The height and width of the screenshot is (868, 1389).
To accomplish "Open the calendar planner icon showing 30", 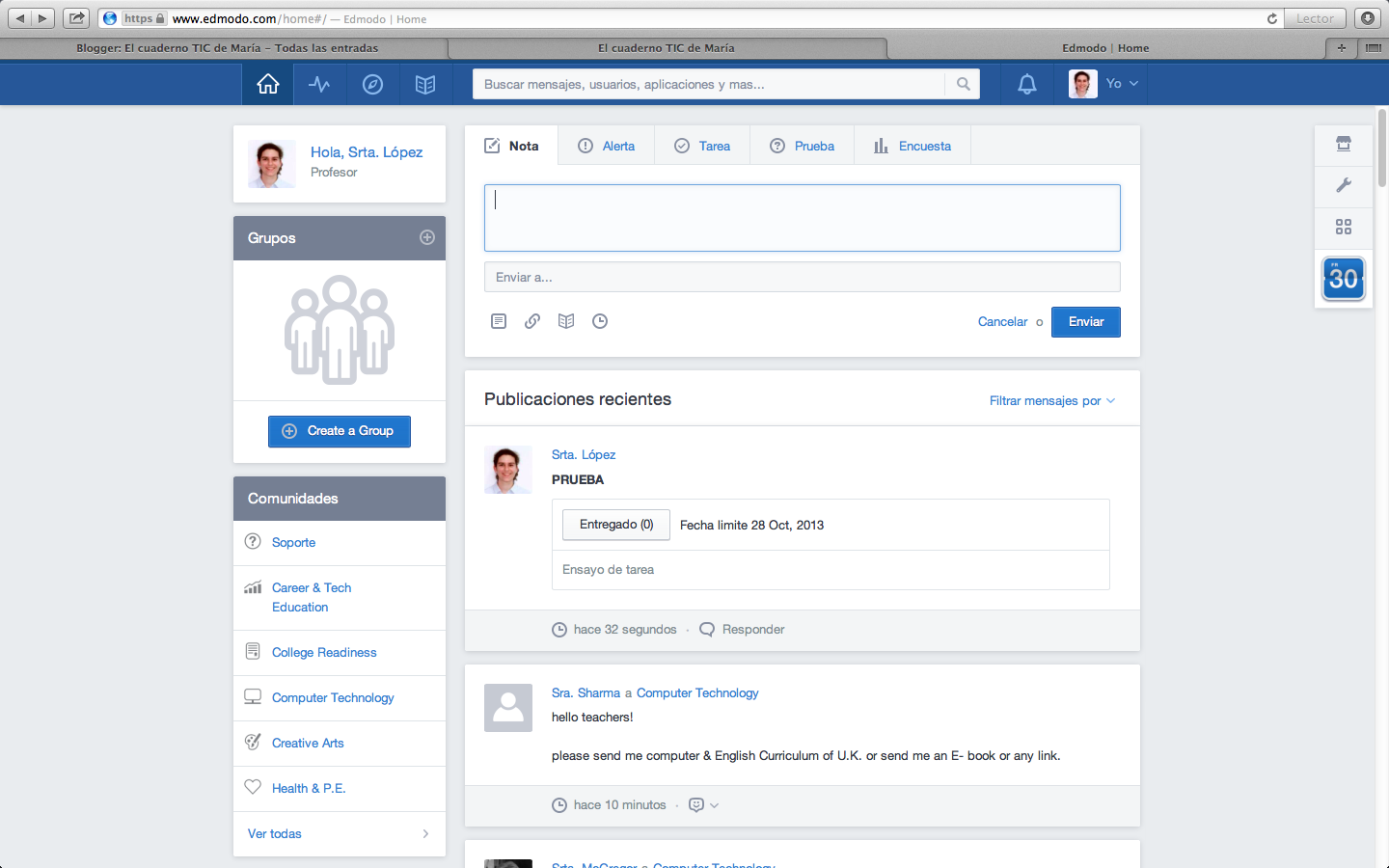I will [1344, 278].
